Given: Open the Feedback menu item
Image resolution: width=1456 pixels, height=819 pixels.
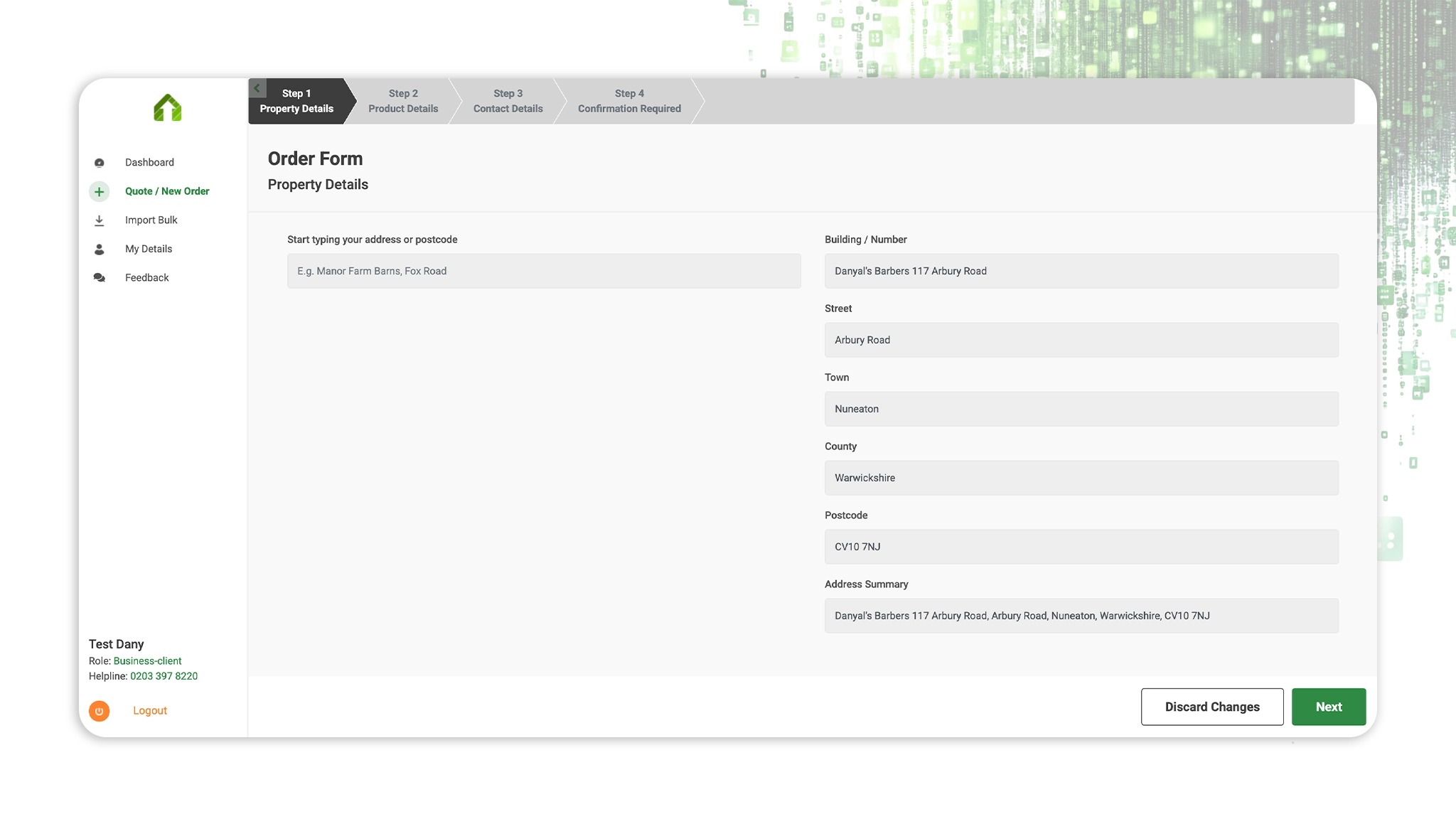Looking at the screenshot, I should pyautogui.click(x=146, y=278).
